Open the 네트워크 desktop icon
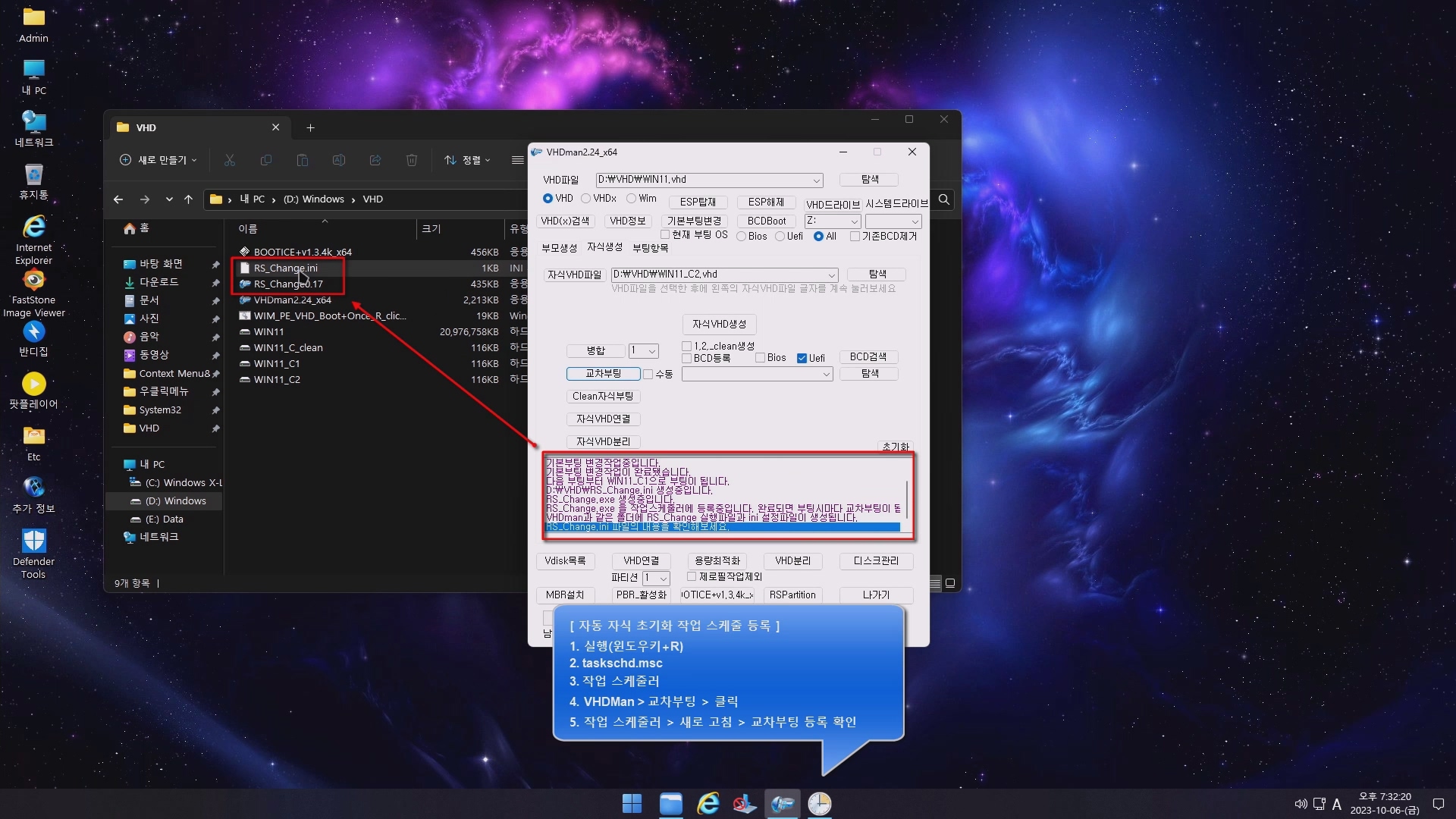This screenshot has width=1456, height=819. pos(33,129)
